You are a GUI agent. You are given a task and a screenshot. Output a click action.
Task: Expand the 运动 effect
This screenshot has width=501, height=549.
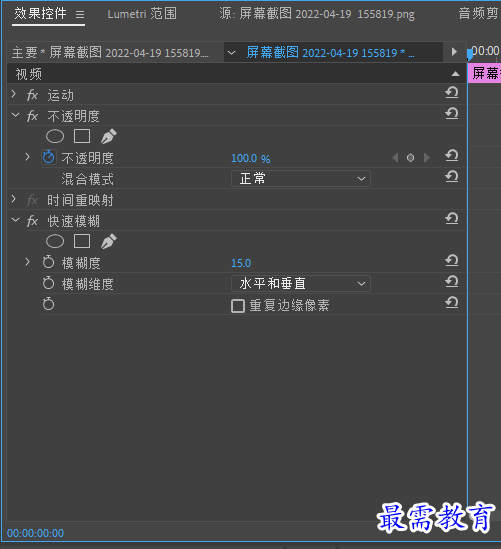pyautogui.click(x=14, y=94)
